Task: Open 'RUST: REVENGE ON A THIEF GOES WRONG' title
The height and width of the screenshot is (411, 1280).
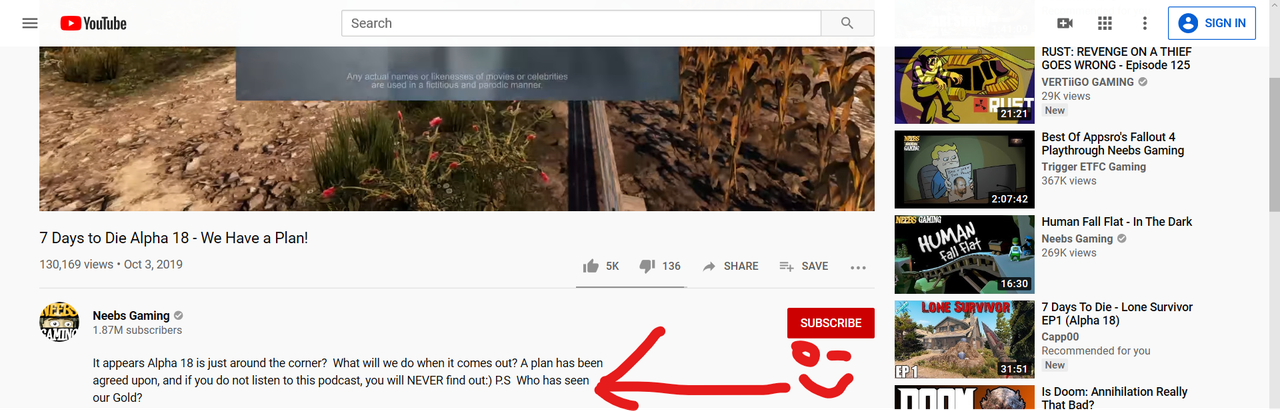Action: coord(1117,58)
